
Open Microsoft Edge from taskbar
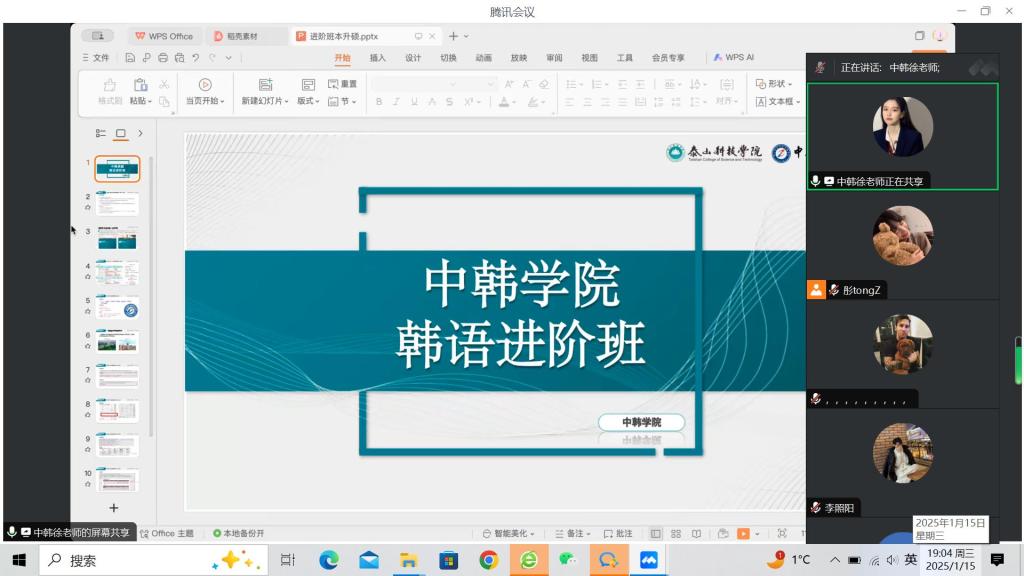pos(329,560)
